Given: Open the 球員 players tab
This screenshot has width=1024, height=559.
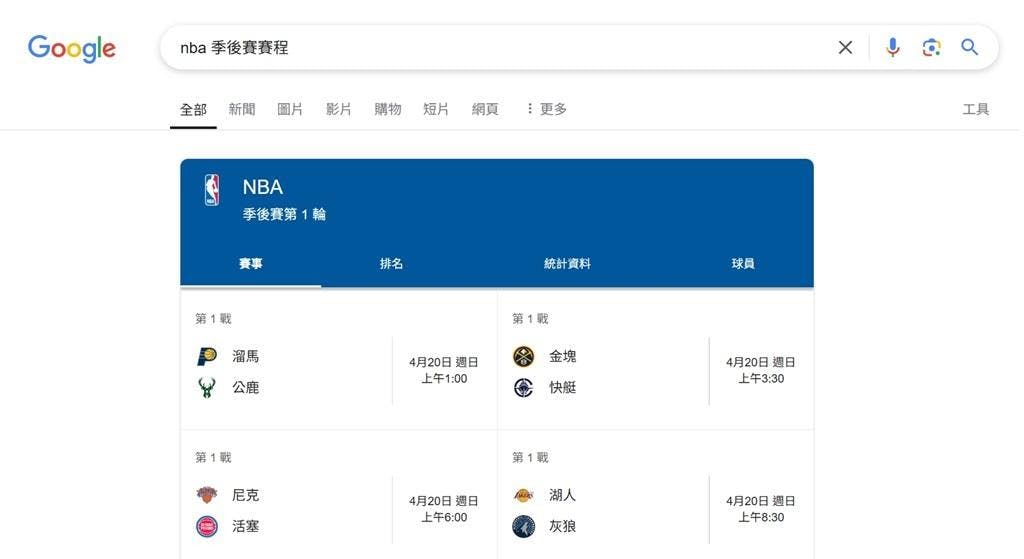Looking at the screenshot, I should [743, 263].
